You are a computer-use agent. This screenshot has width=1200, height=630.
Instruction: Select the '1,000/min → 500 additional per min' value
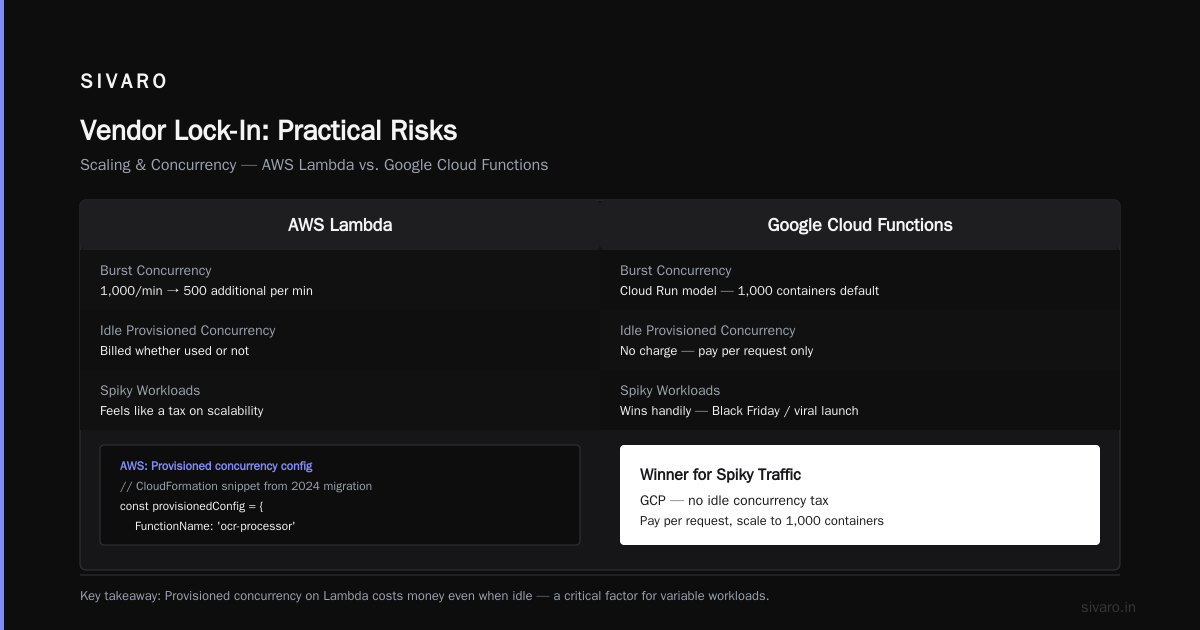(207, 291)
